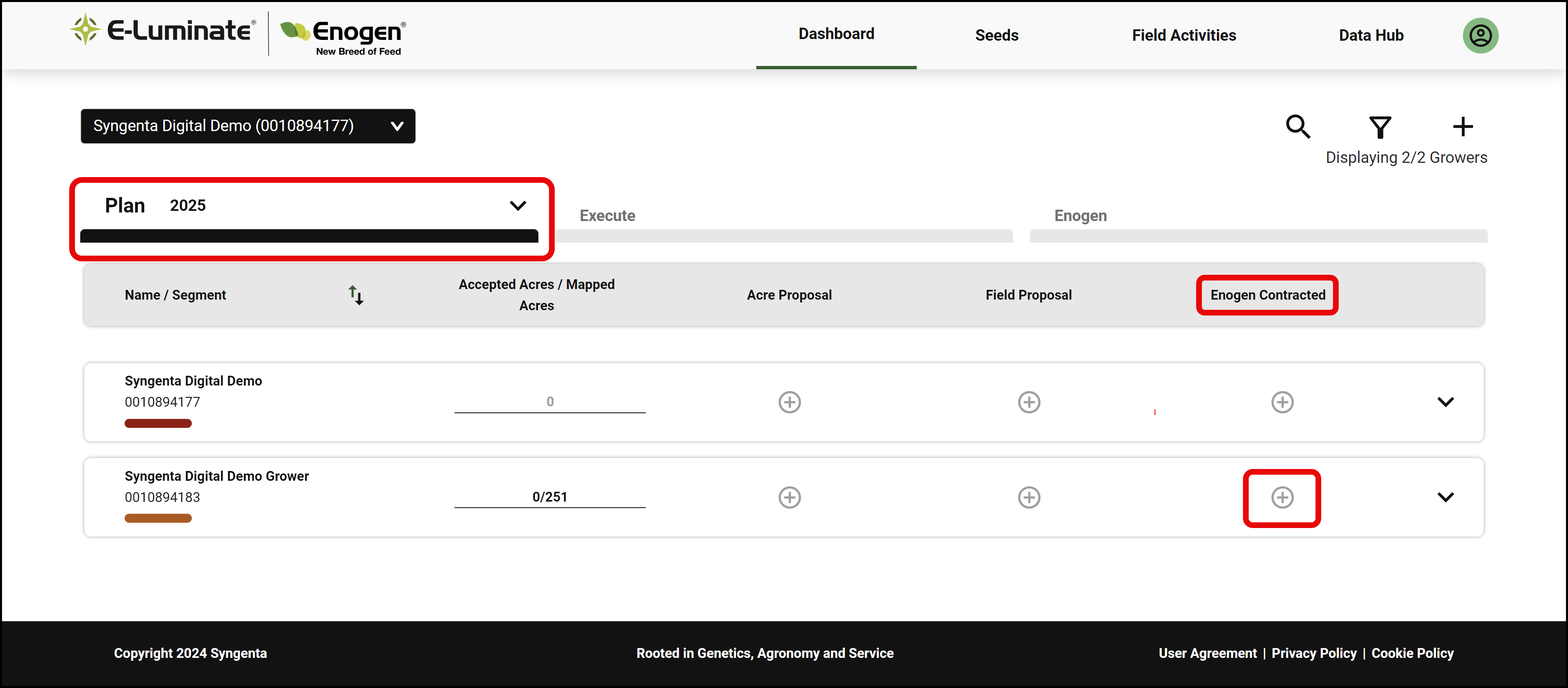Select the Syngenta Digital Demo Grower name

pos(217,476)
